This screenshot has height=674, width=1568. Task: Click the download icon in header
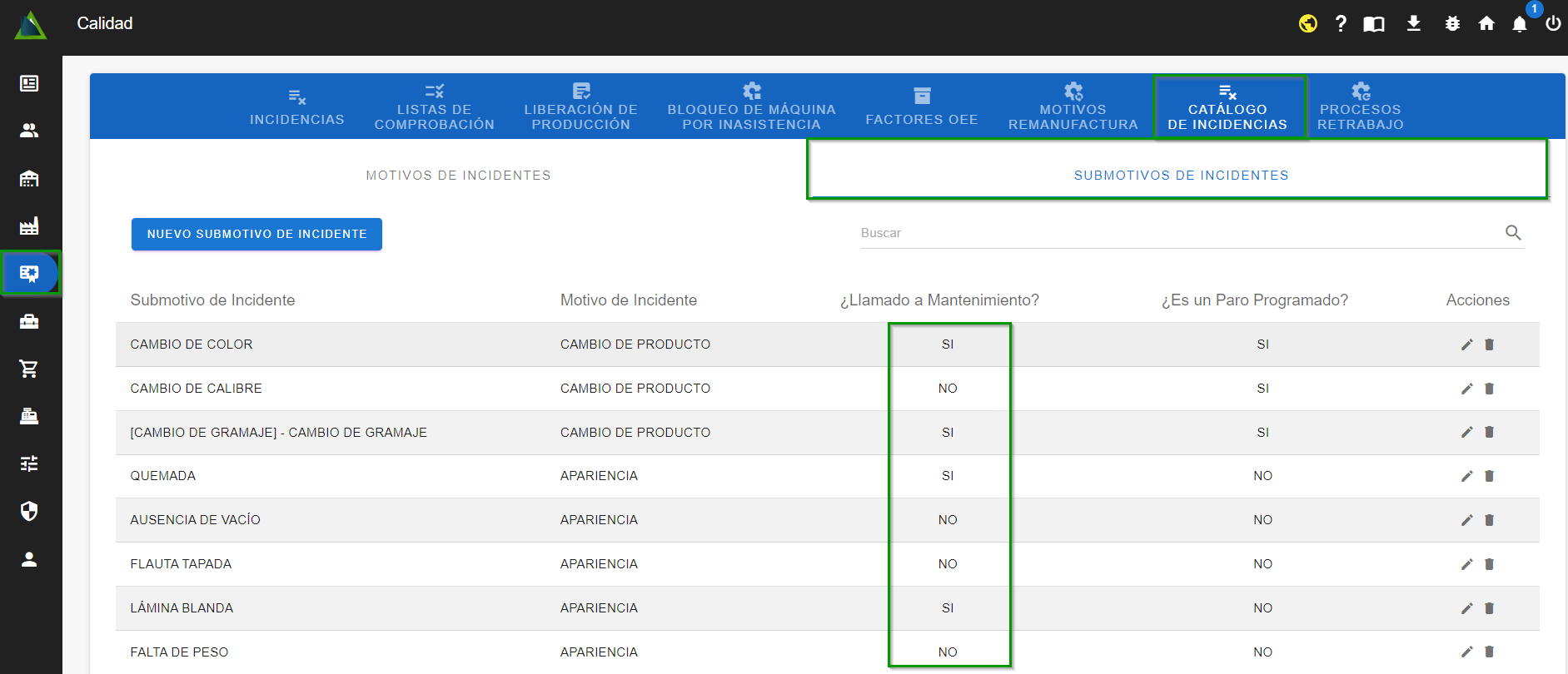(x=1413, y=24)
